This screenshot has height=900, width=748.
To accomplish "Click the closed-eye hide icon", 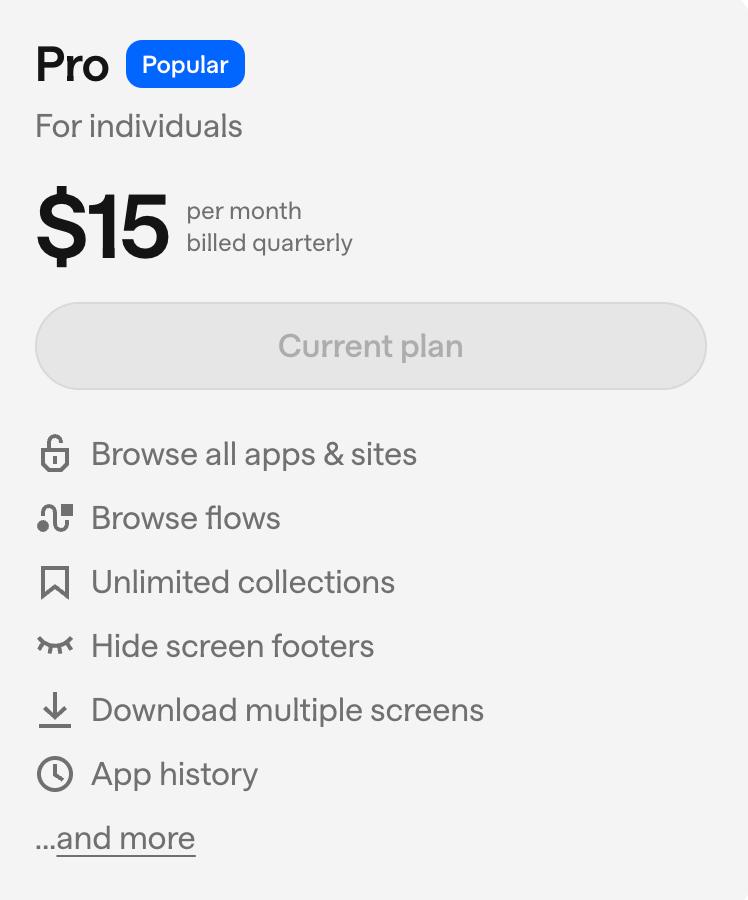I will [55, 645].
